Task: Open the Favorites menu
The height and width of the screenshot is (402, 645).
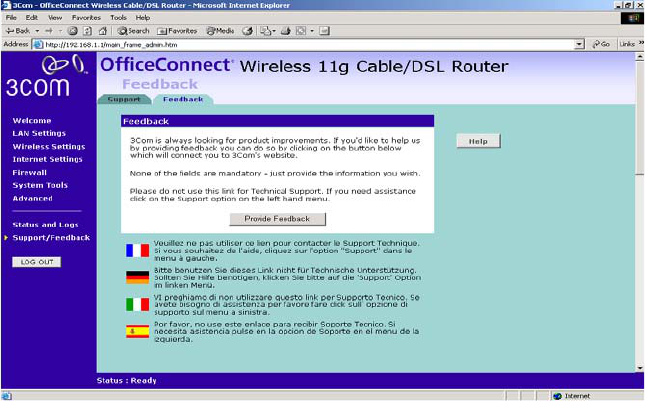Action: (86, 18)
